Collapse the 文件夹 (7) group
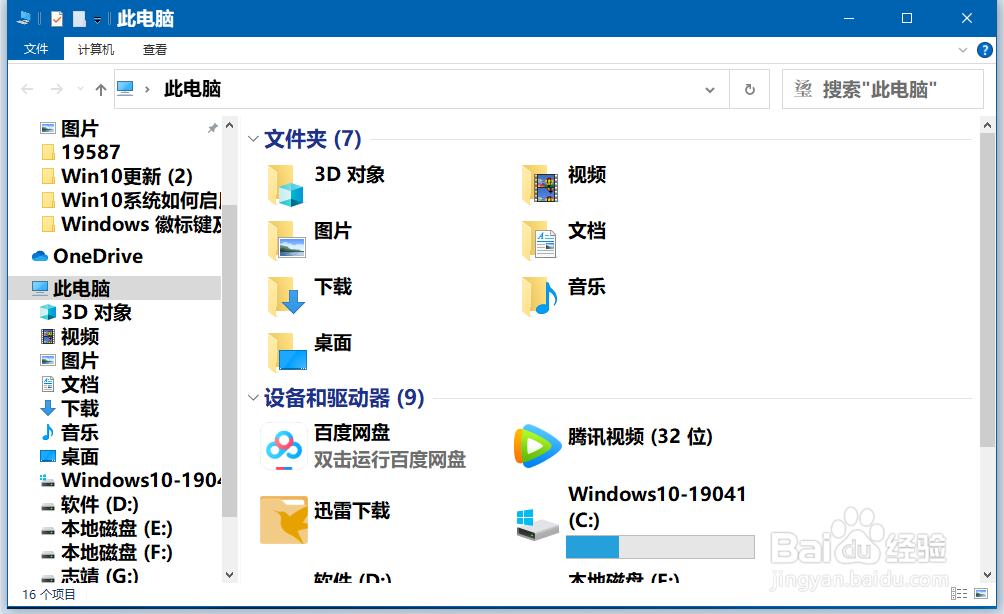This screenshot has width=1004, height=614. pos(253,139)
